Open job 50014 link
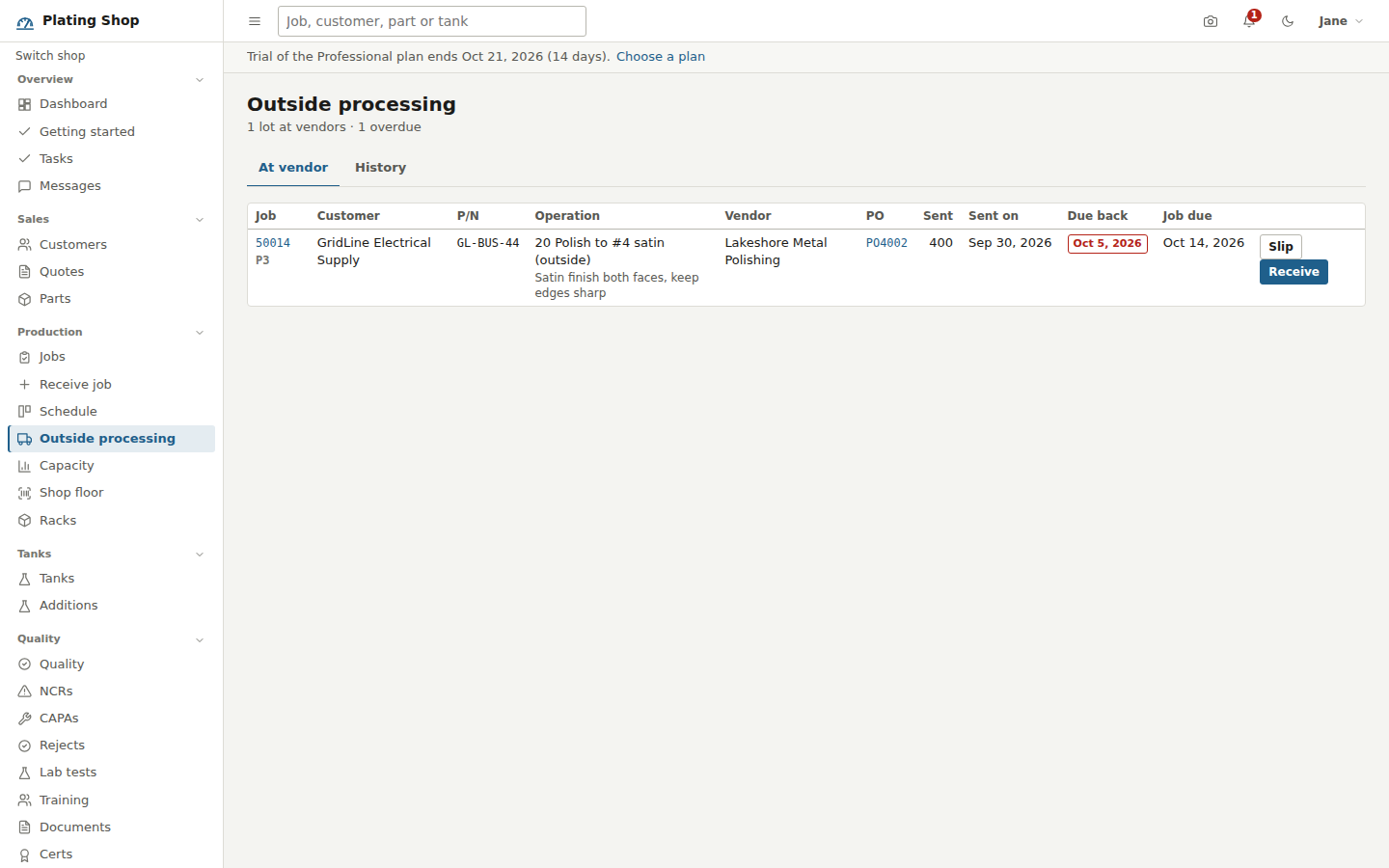Screen dimensions: 1389x868 click(273, 243)
